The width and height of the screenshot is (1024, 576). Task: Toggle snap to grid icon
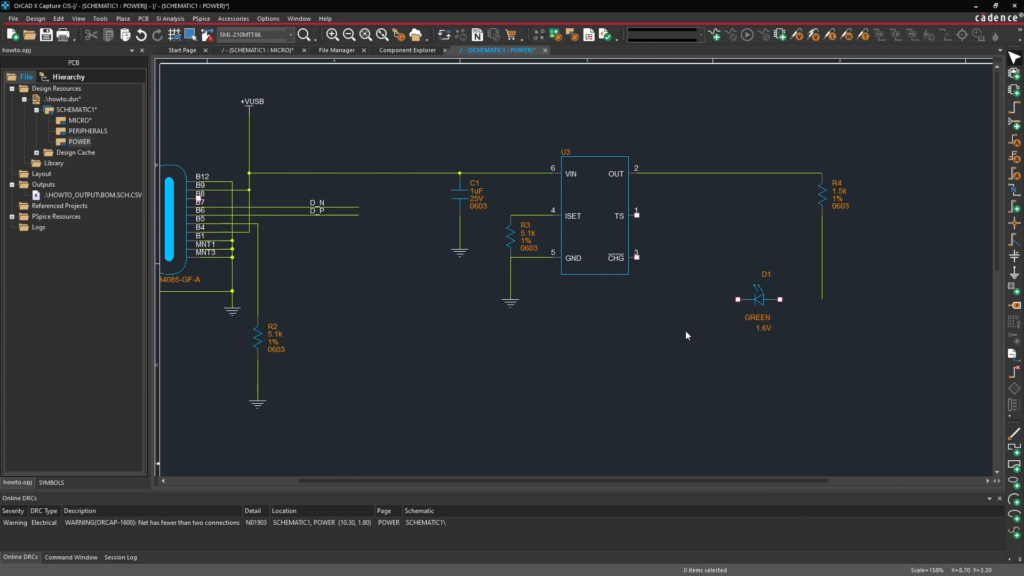(174, 35)
